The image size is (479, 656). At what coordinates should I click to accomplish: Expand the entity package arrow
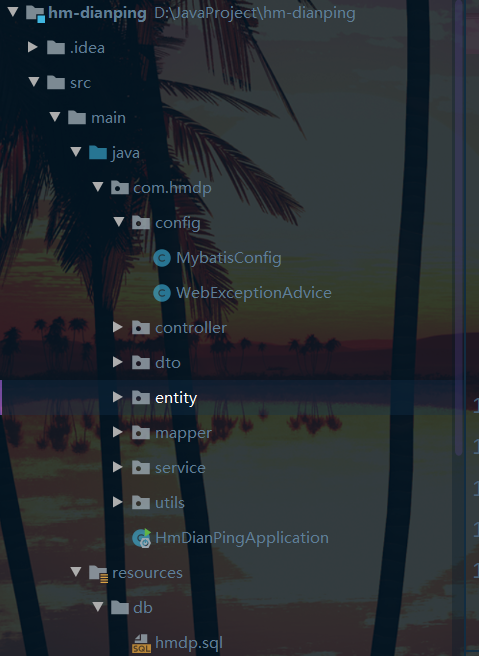[118, 397]
